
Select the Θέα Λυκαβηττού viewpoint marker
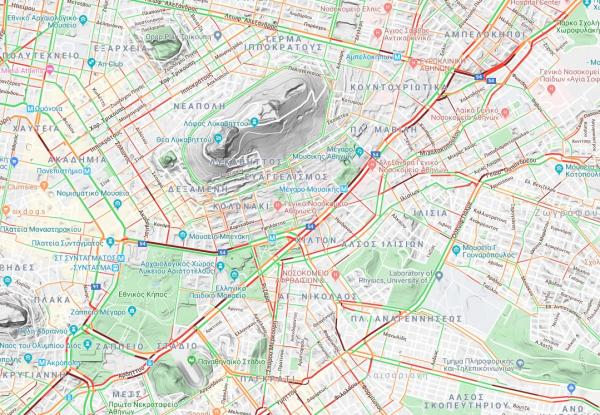click(x=218, y=138)
